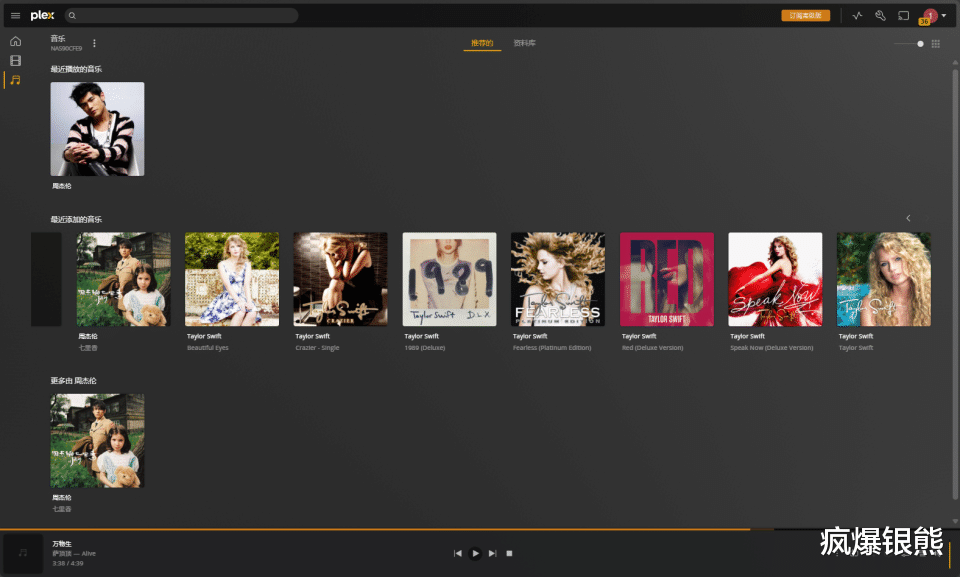Click 更多由 周杰伦 section heading
The height and width of the screenshot is (577, 960).
pos(73,381)
